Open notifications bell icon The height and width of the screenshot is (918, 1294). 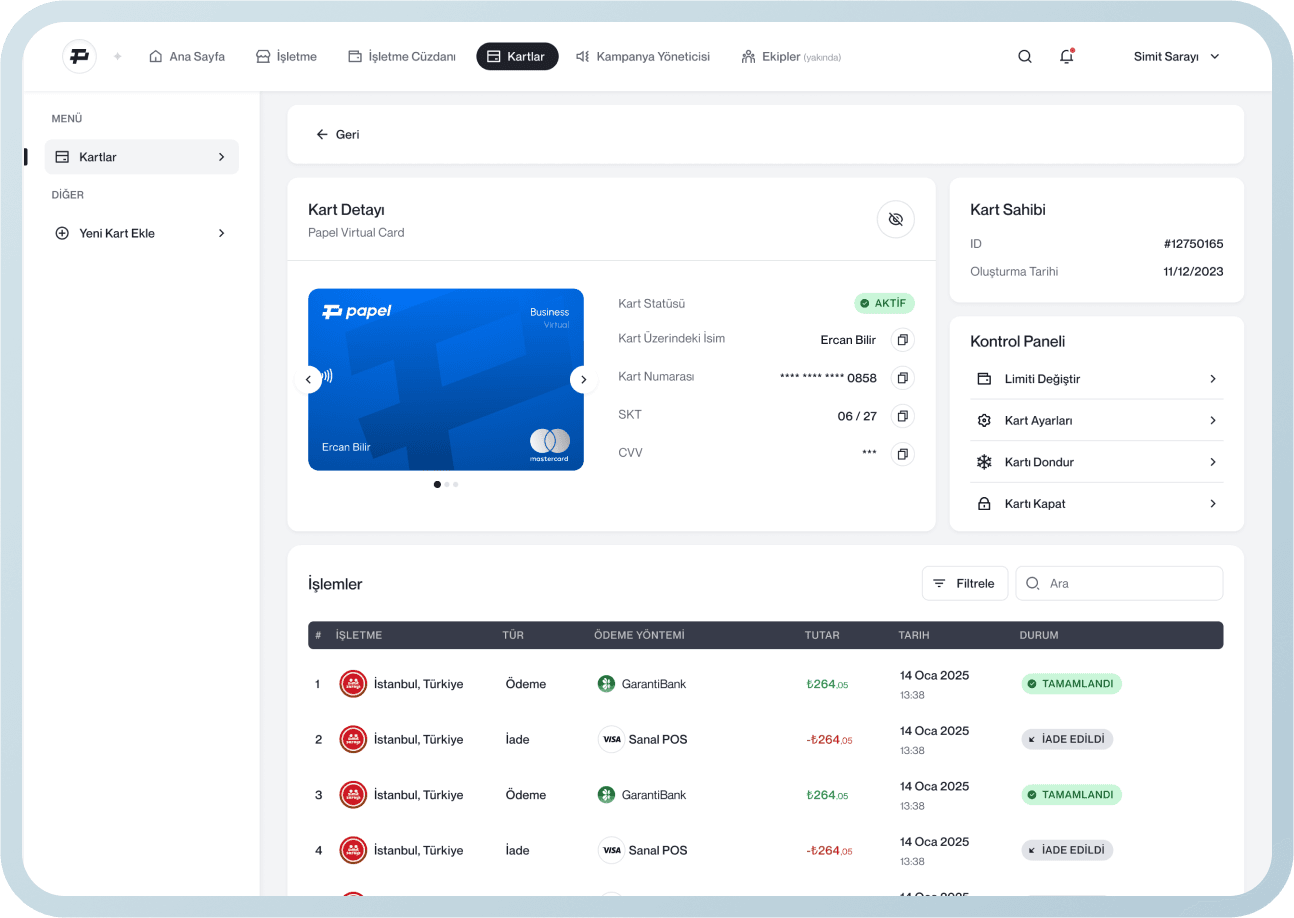pyautogui.click(x=1067, y=57)
